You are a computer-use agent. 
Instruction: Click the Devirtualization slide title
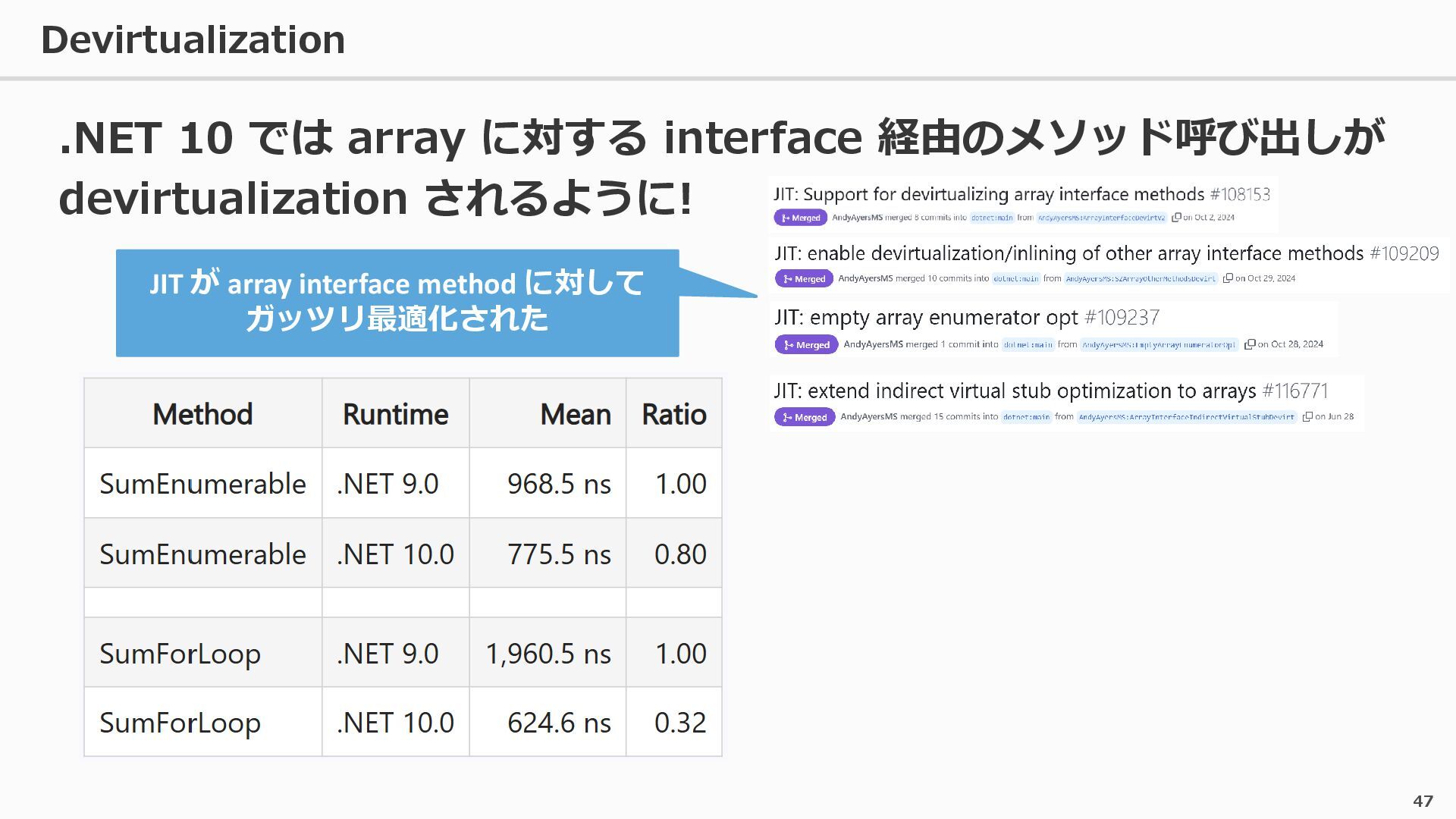point(193,39)
